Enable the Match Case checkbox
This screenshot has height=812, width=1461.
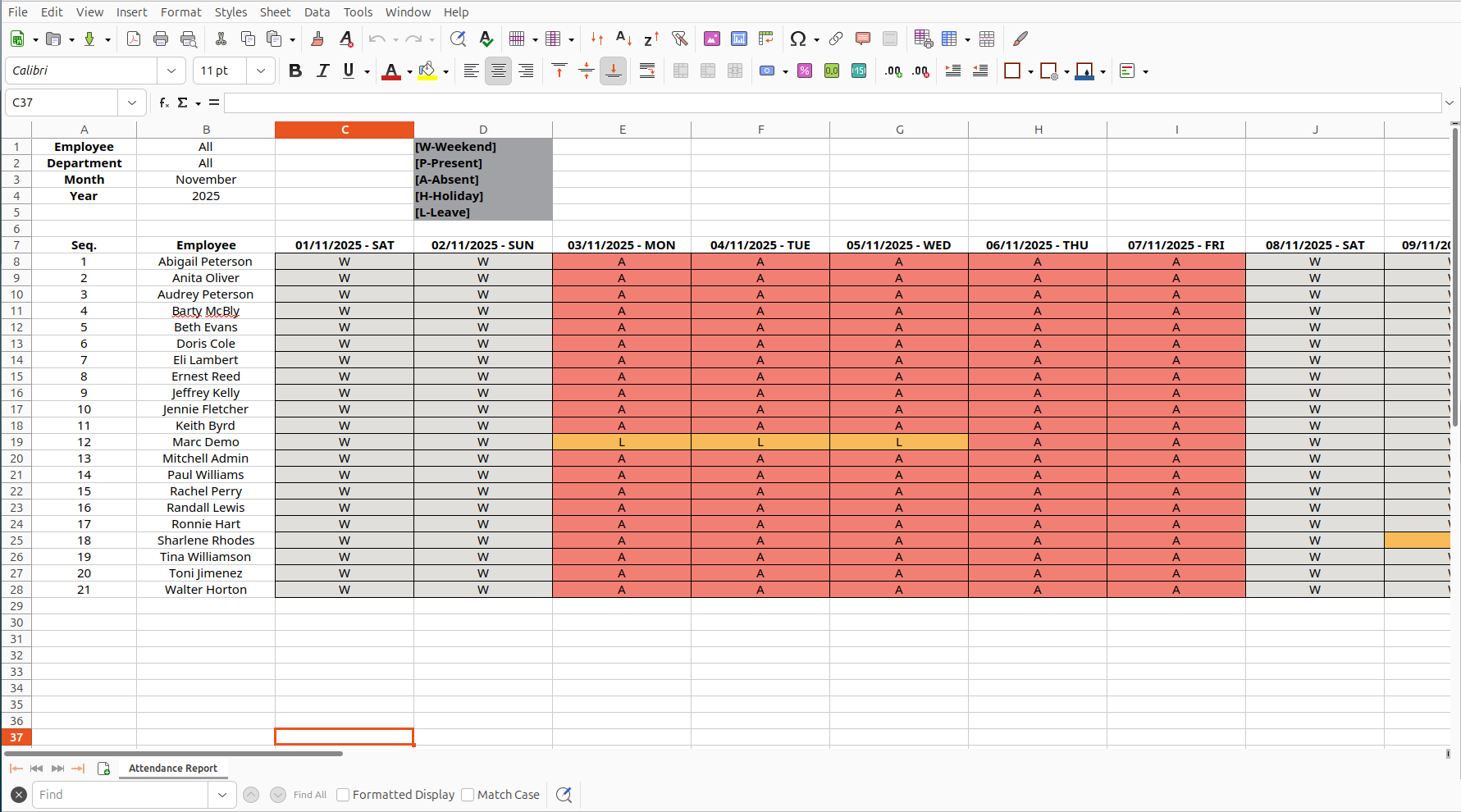(468, 795)
